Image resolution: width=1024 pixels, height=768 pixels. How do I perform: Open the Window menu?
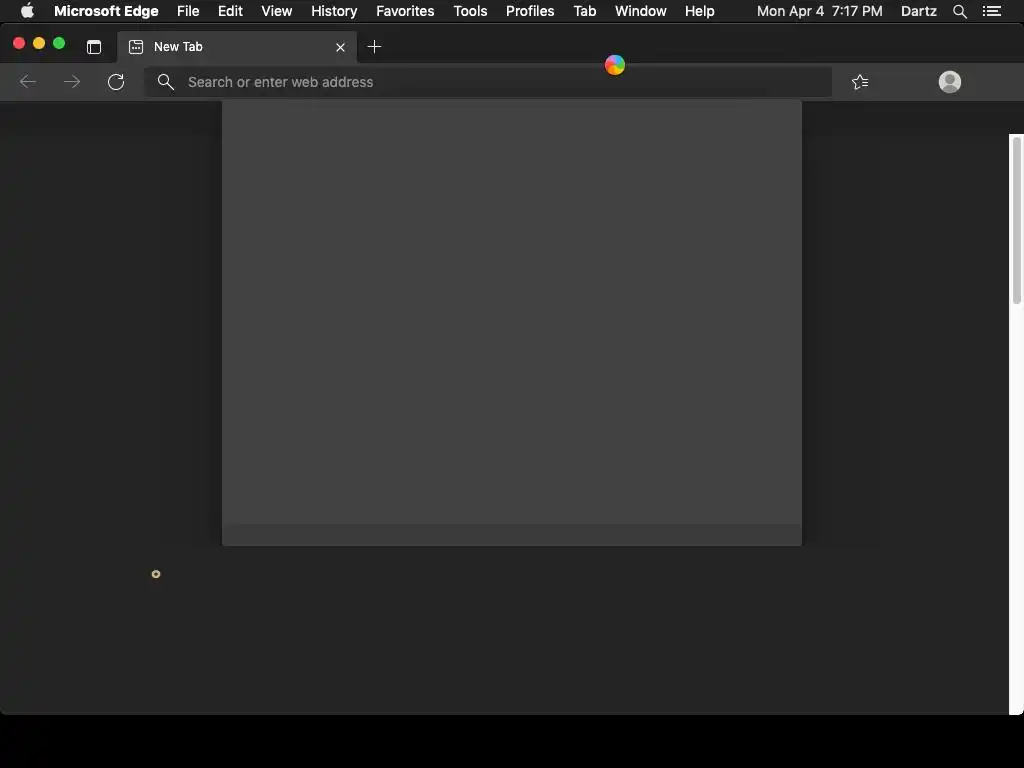pos(641,11)
